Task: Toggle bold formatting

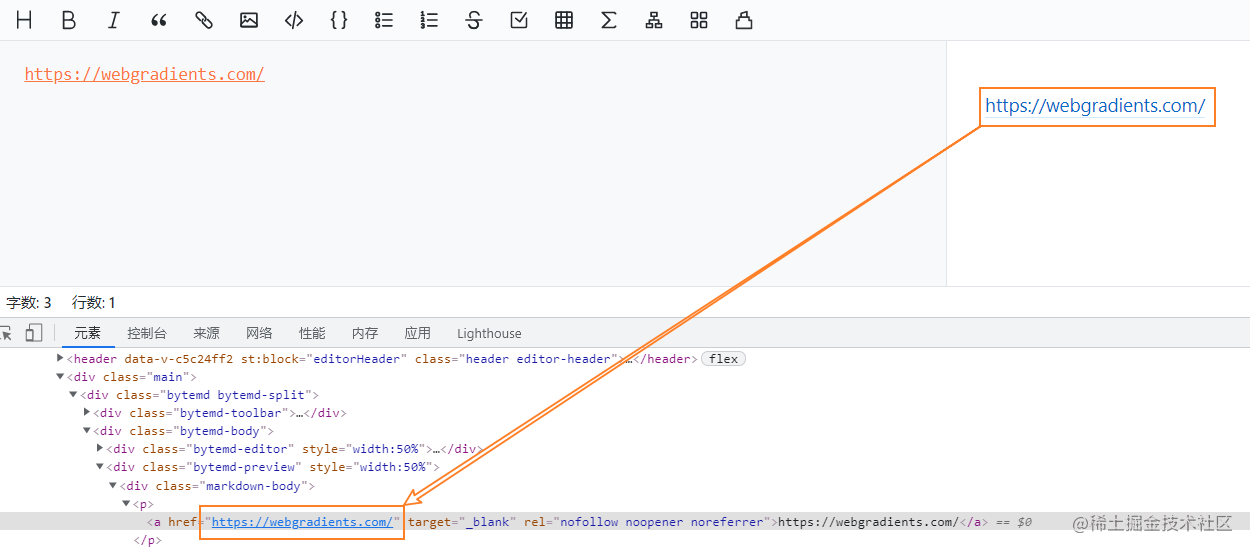Action: (69, 20)
